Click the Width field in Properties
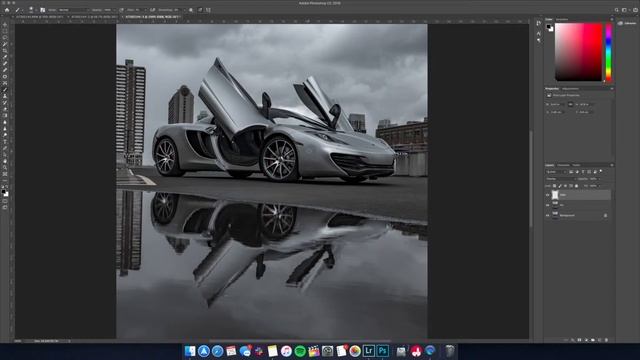This screenshot has height=360, width=640. tap(557, 104)
